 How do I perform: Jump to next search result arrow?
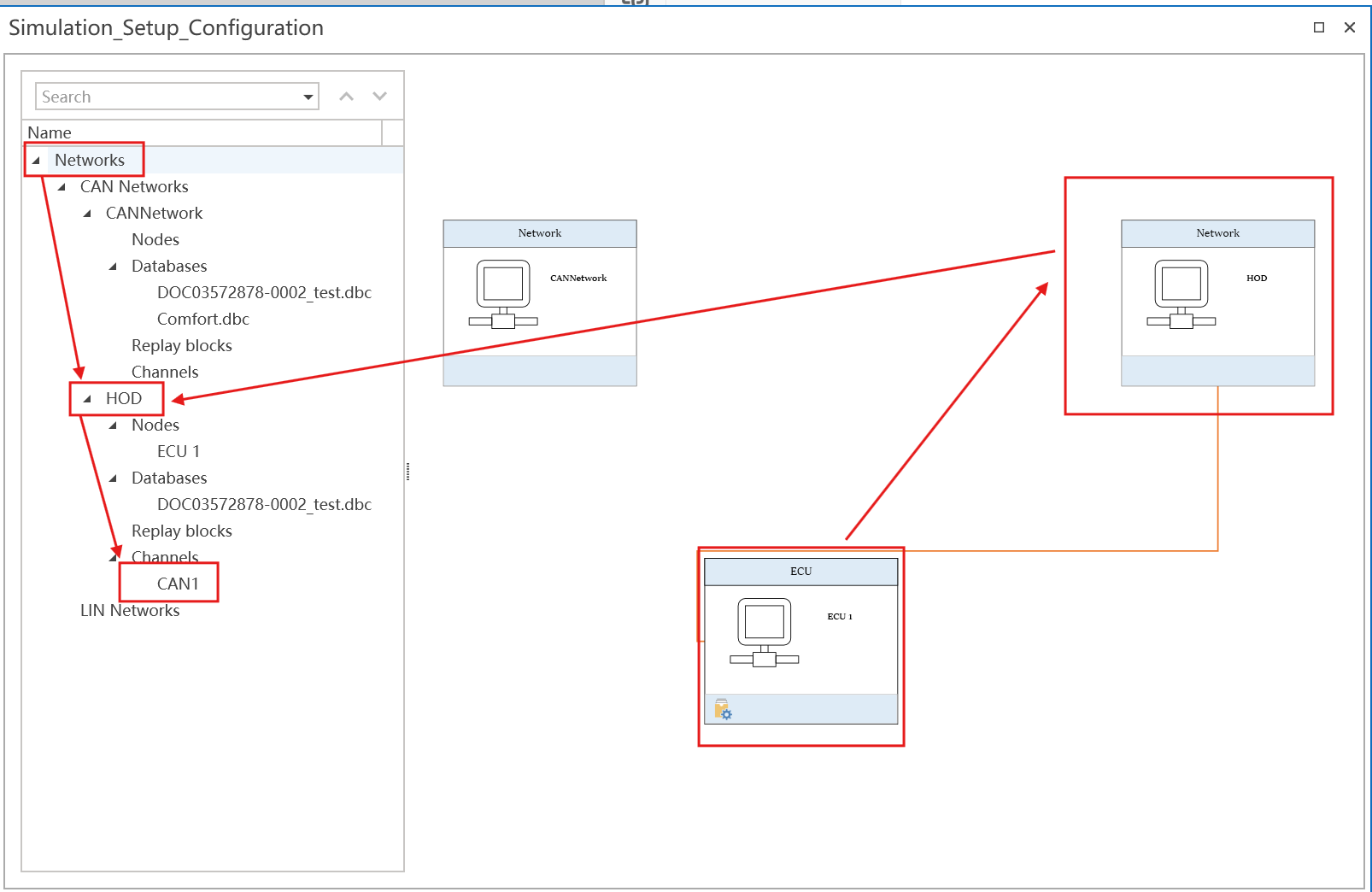click(380, 97)
